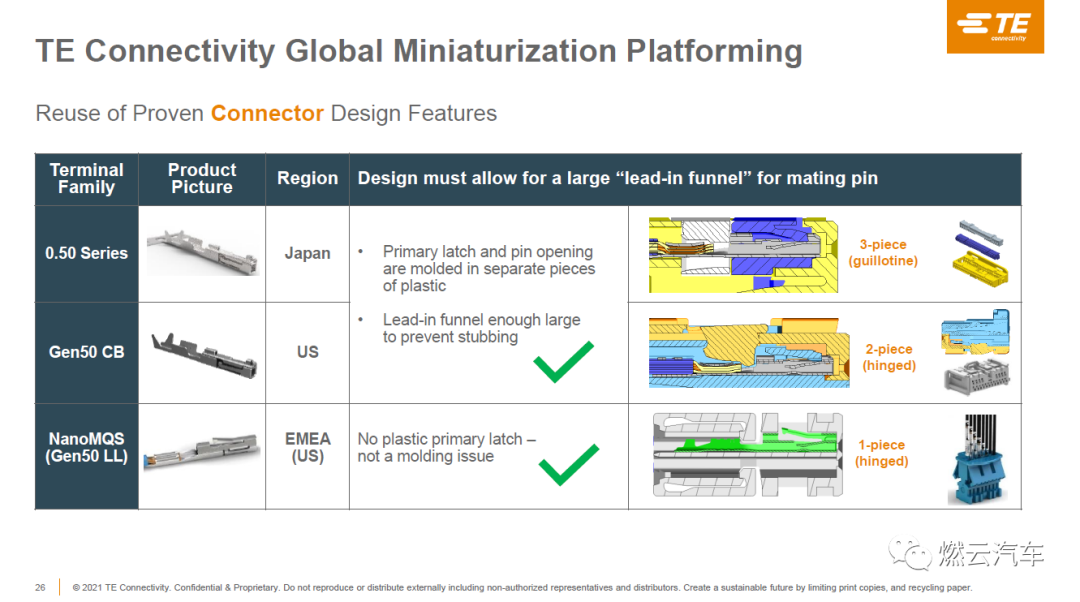Click the green checkmark beside no plastic latch text
The width and height of the screenshot is (1080, 602).
569,465
